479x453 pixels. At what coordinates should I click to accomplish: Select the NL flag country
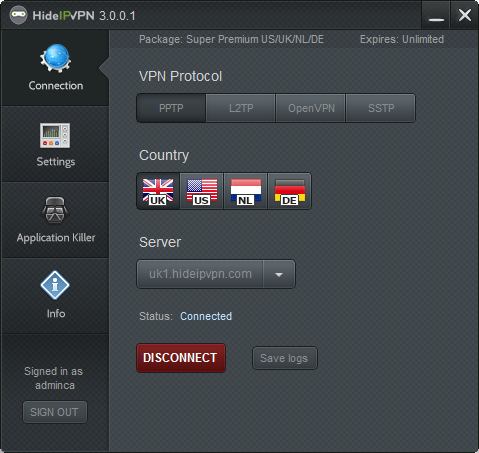click(246, 191)
